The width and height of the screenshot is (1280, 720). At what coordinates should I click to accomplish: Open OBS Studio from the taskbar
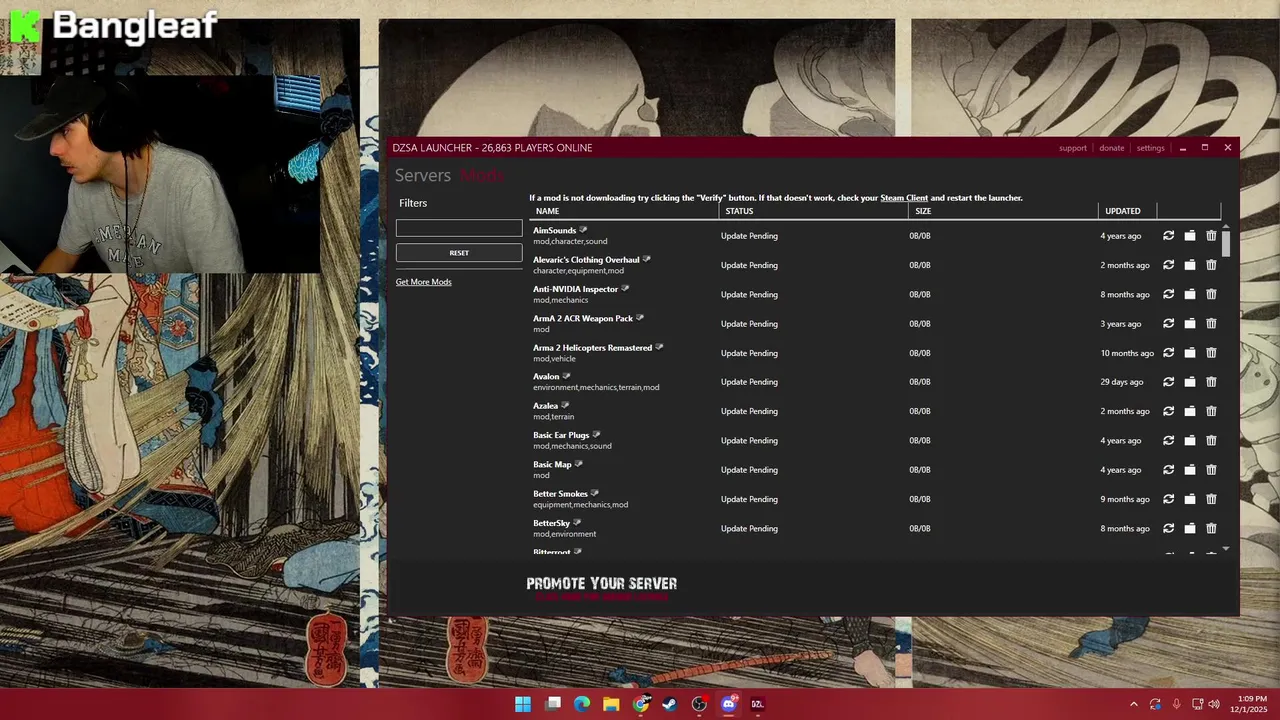(x=700, y=704)
